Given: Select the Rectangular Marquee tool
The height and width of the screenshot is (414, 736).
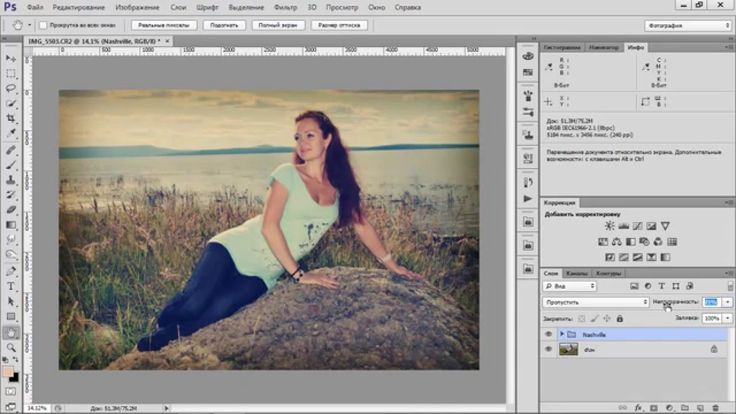Looking at the screenshot, I should [11, 74].
